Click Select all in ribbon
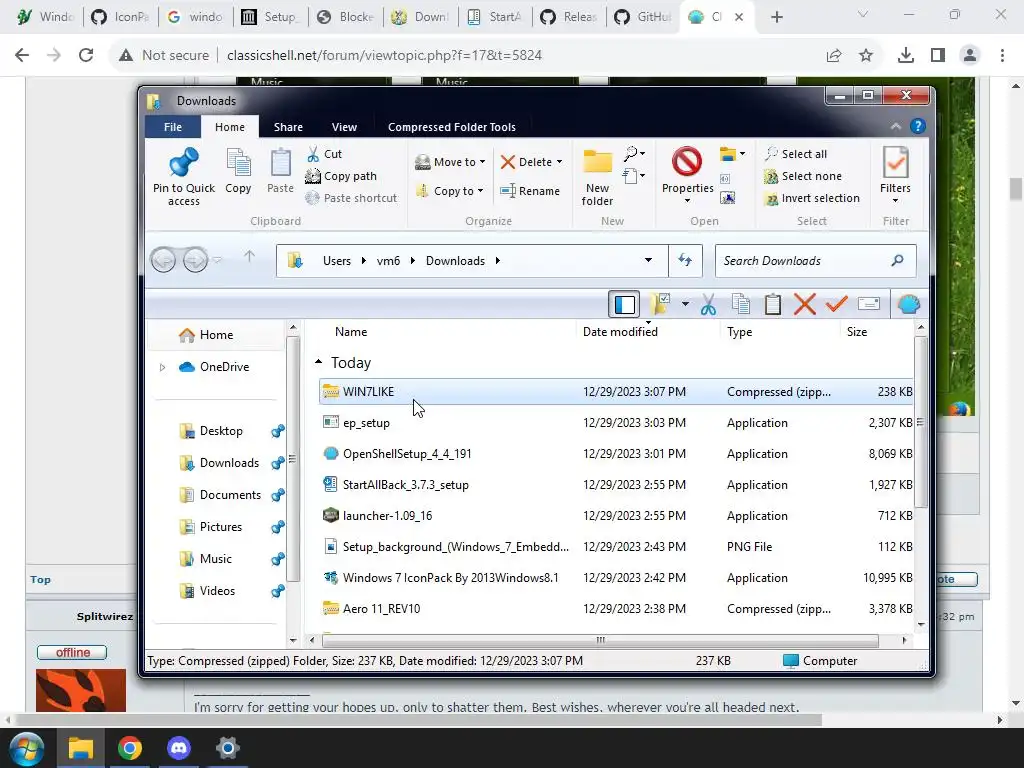The width and height of the screenshot is (1024, 768). click(796, 154)
